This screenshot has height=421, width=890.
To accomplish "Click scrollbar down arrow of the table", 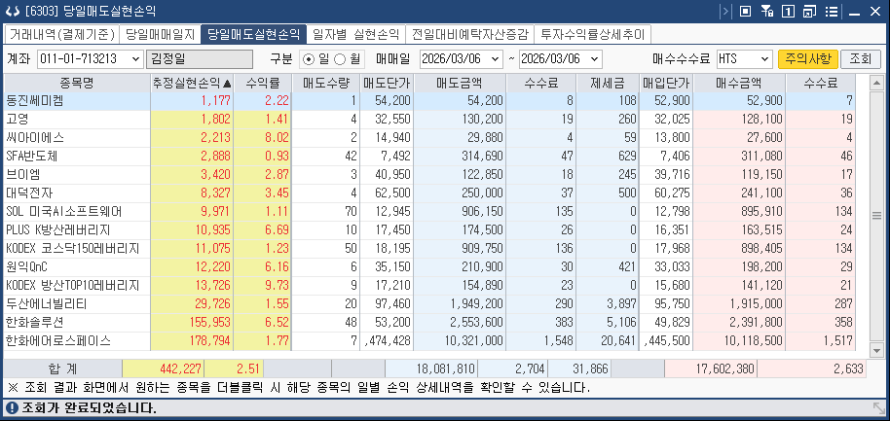I will coord(876,350).
